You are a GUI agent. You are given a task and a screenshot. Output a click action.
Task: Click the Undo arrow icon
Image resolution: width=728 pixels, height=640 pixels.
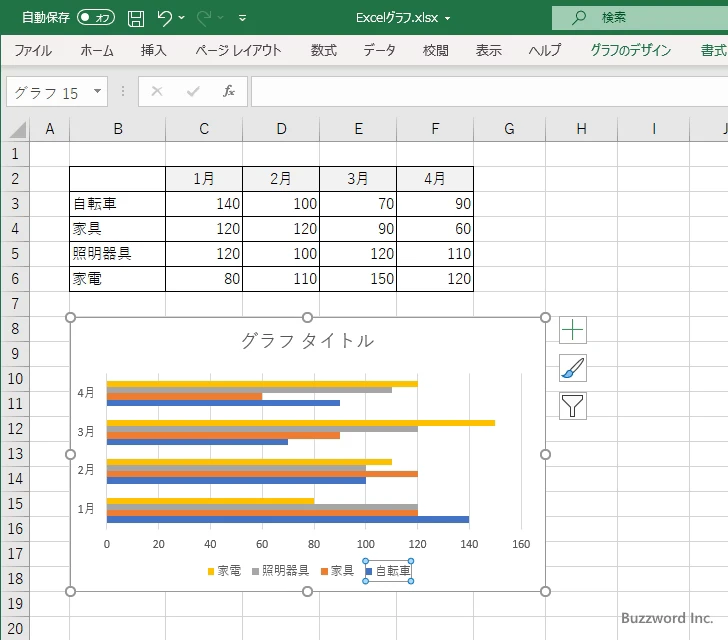(164, 18)
